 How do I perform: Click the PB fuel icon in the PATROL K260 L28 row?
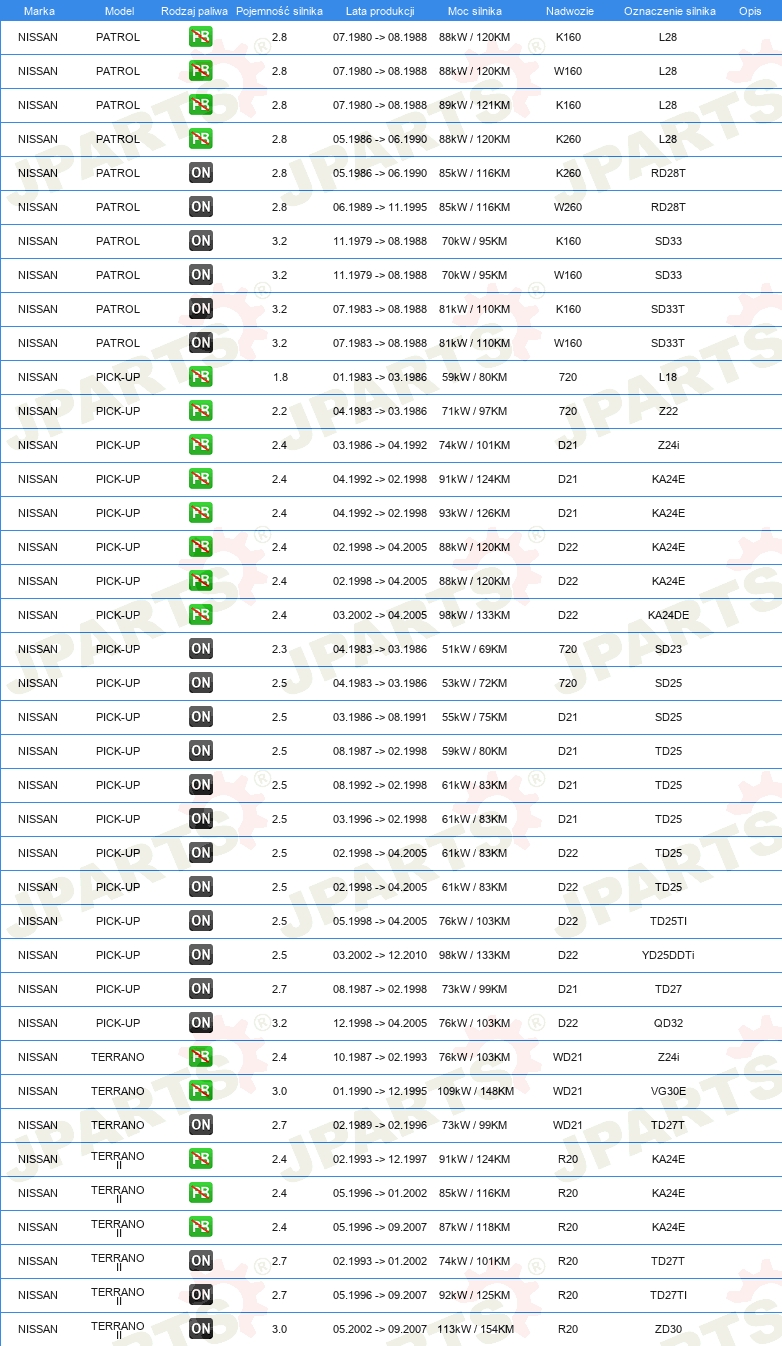coord(201,139)
